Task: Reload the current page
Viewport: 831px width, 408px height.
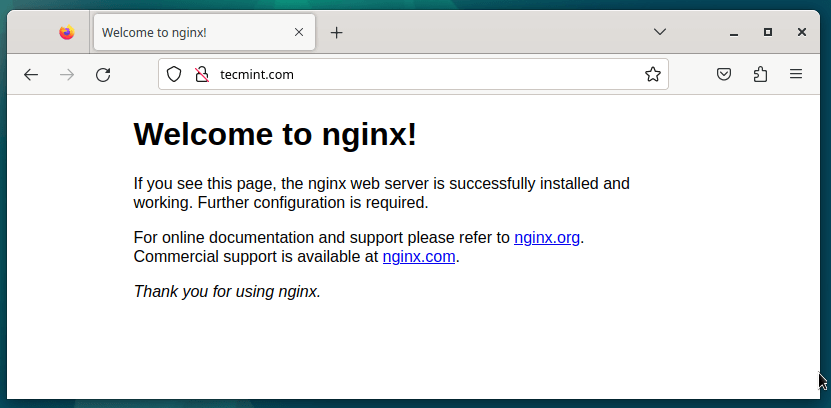Action: point(103,75)
